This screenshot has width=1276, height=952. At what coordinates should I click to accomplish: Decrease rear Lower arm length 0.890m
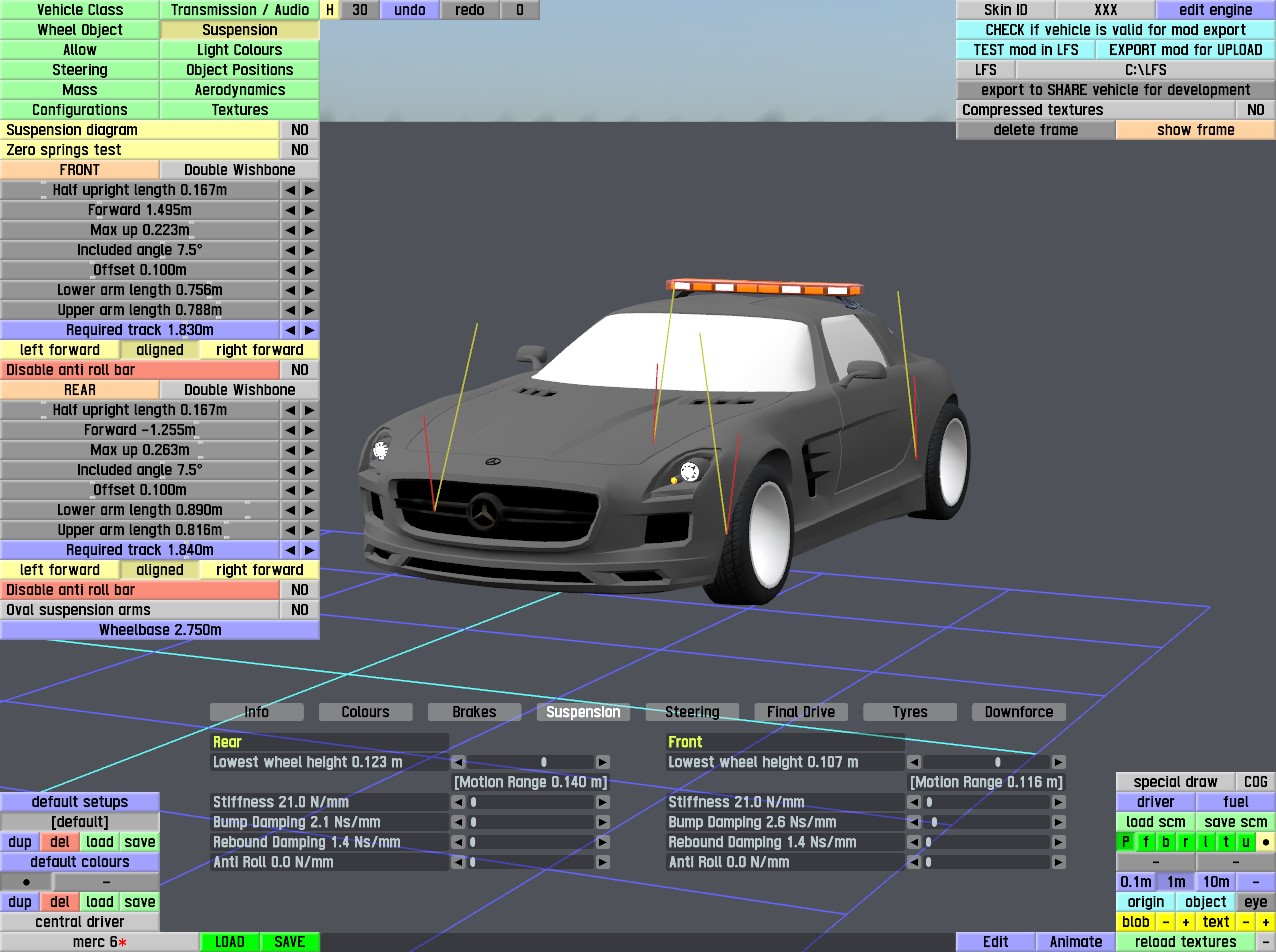tap(290, 510)
